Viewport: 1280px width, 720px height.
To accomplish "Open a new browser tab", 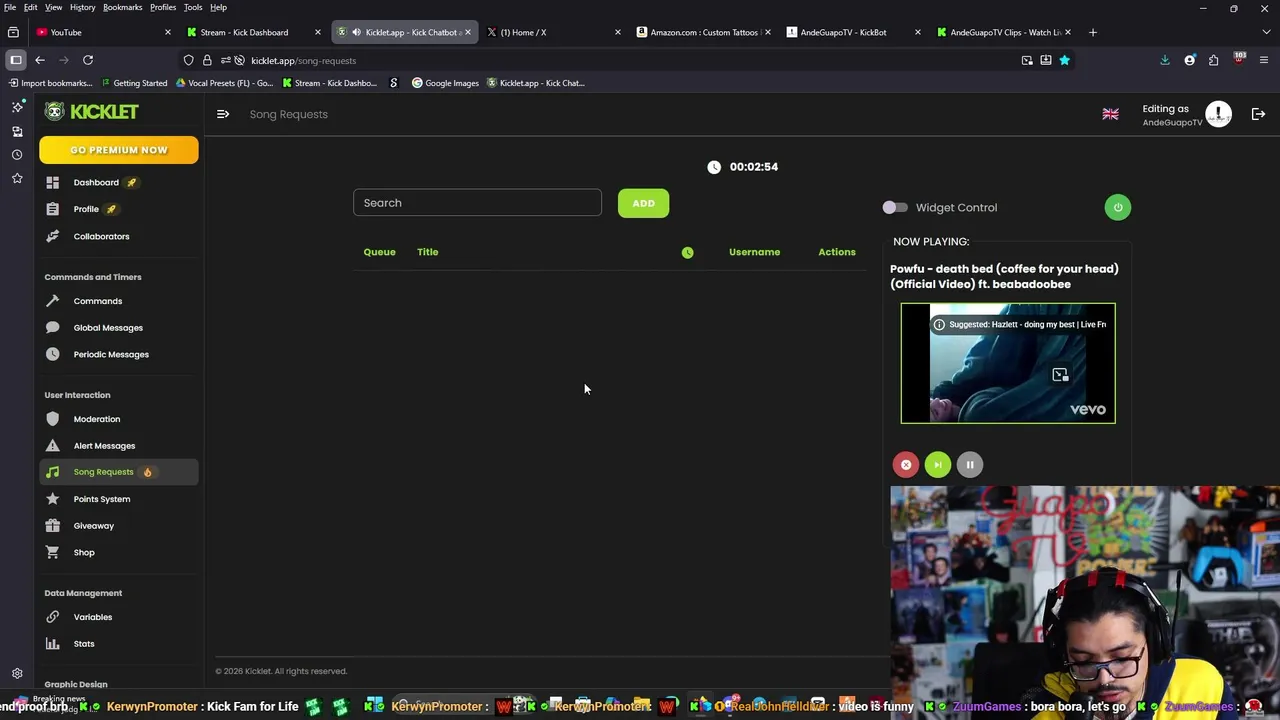I will point(1092,32).
